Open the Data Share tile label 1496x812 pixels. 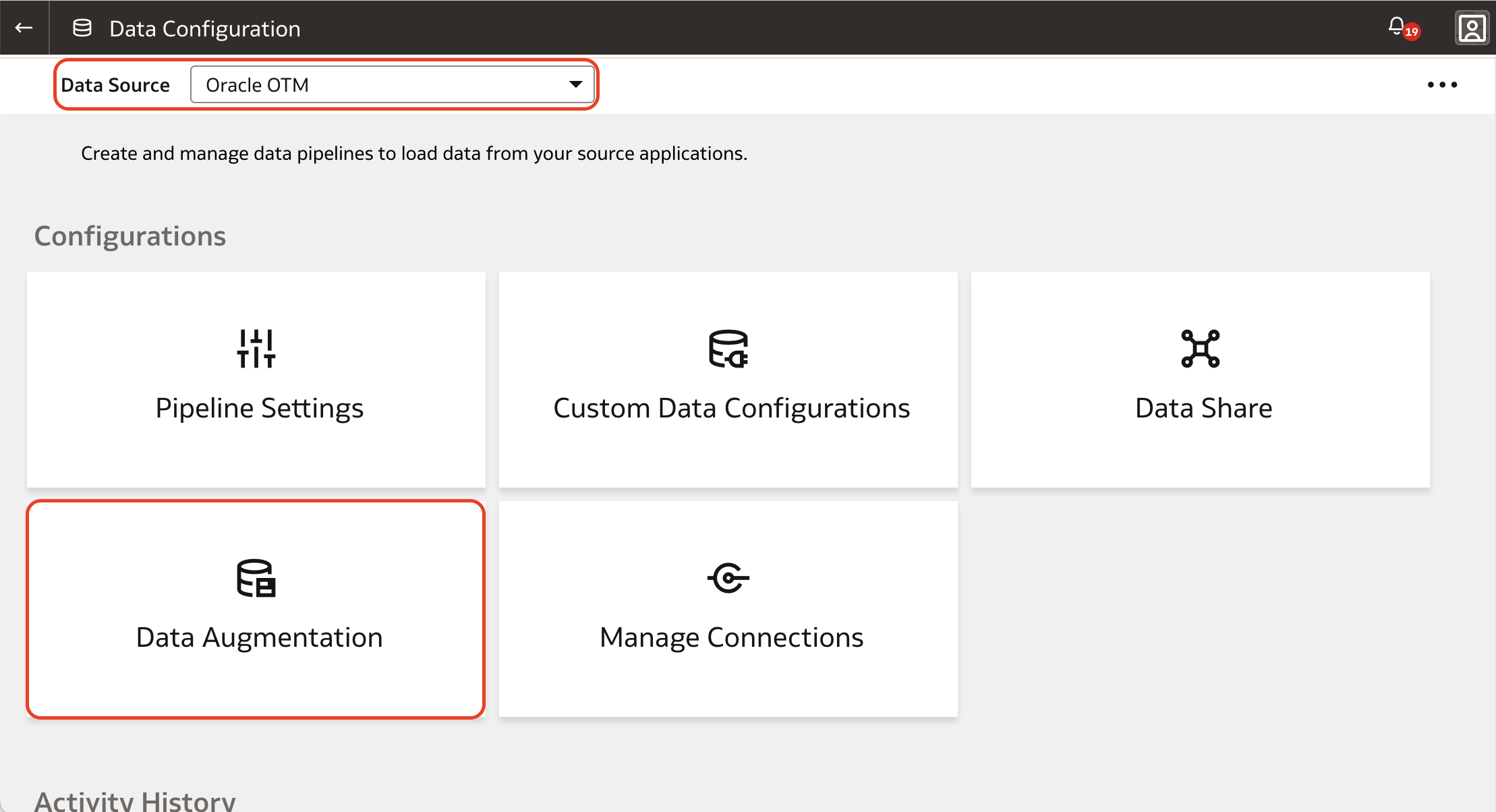click(1203, 409)
